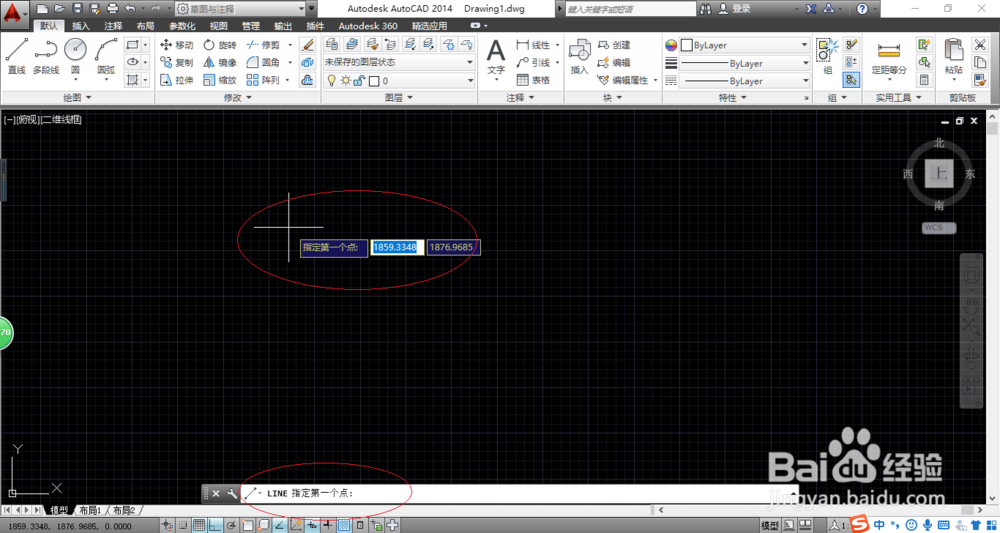This screenshot has height=533, width=1000.
Task: Open the ByLayer linetype dropdown
Action: (x=744, y=81)
